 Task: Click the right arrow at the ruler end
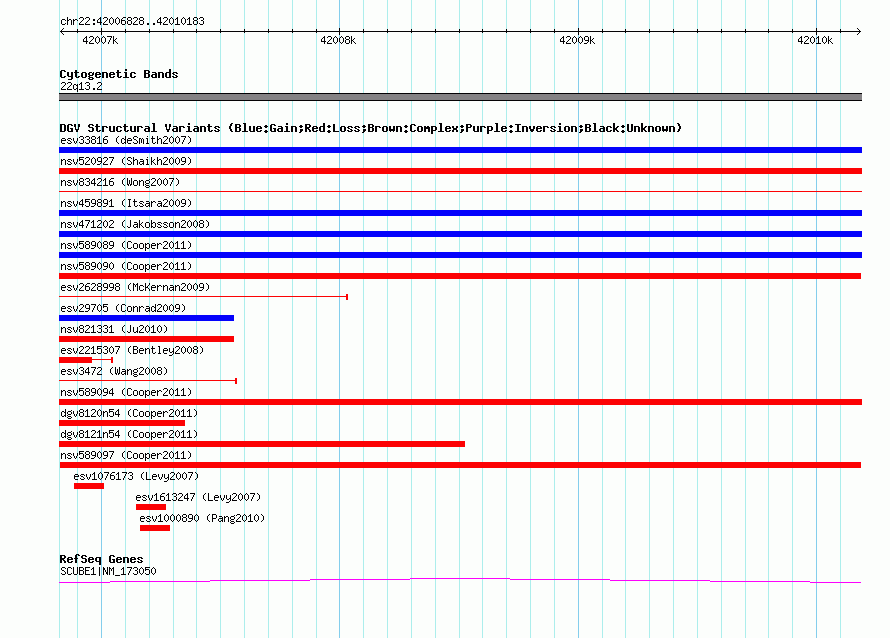(858, 31)
